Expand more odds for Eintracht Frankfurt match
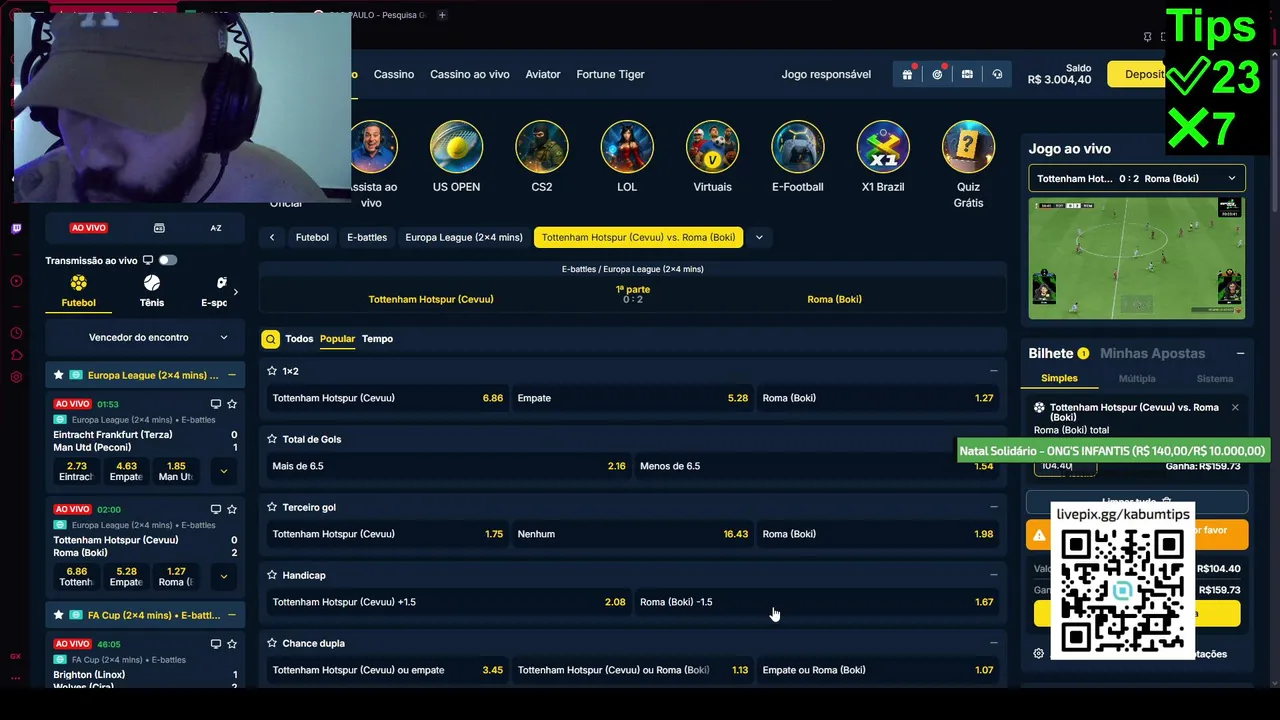 (x=223, y=471)
